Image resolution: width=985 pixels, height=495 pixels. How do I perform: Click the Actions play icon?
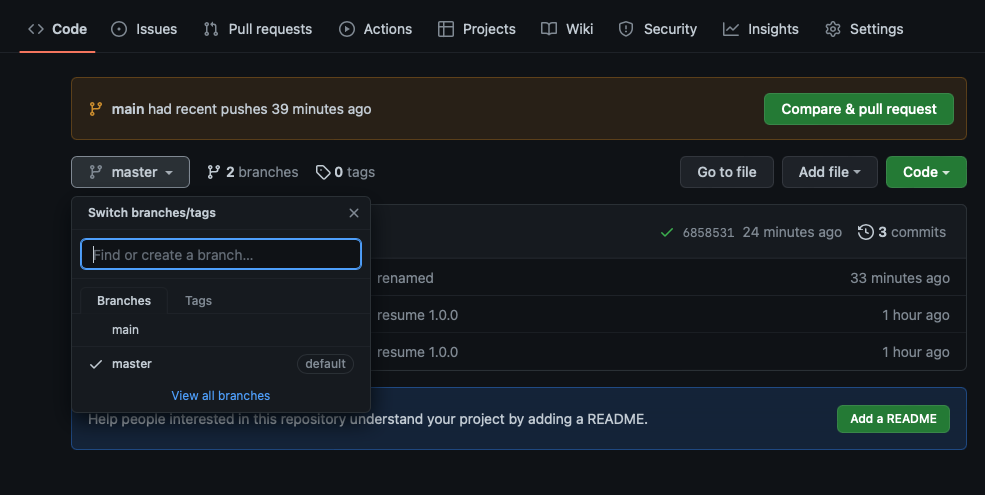(x=347, y=29)
